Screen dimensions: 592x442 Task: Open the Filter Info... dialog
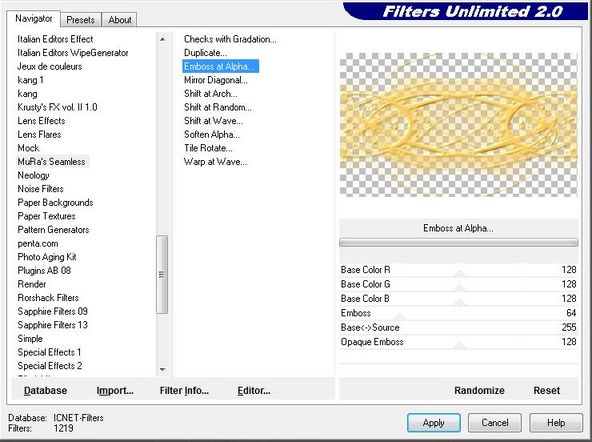point(184,390)
